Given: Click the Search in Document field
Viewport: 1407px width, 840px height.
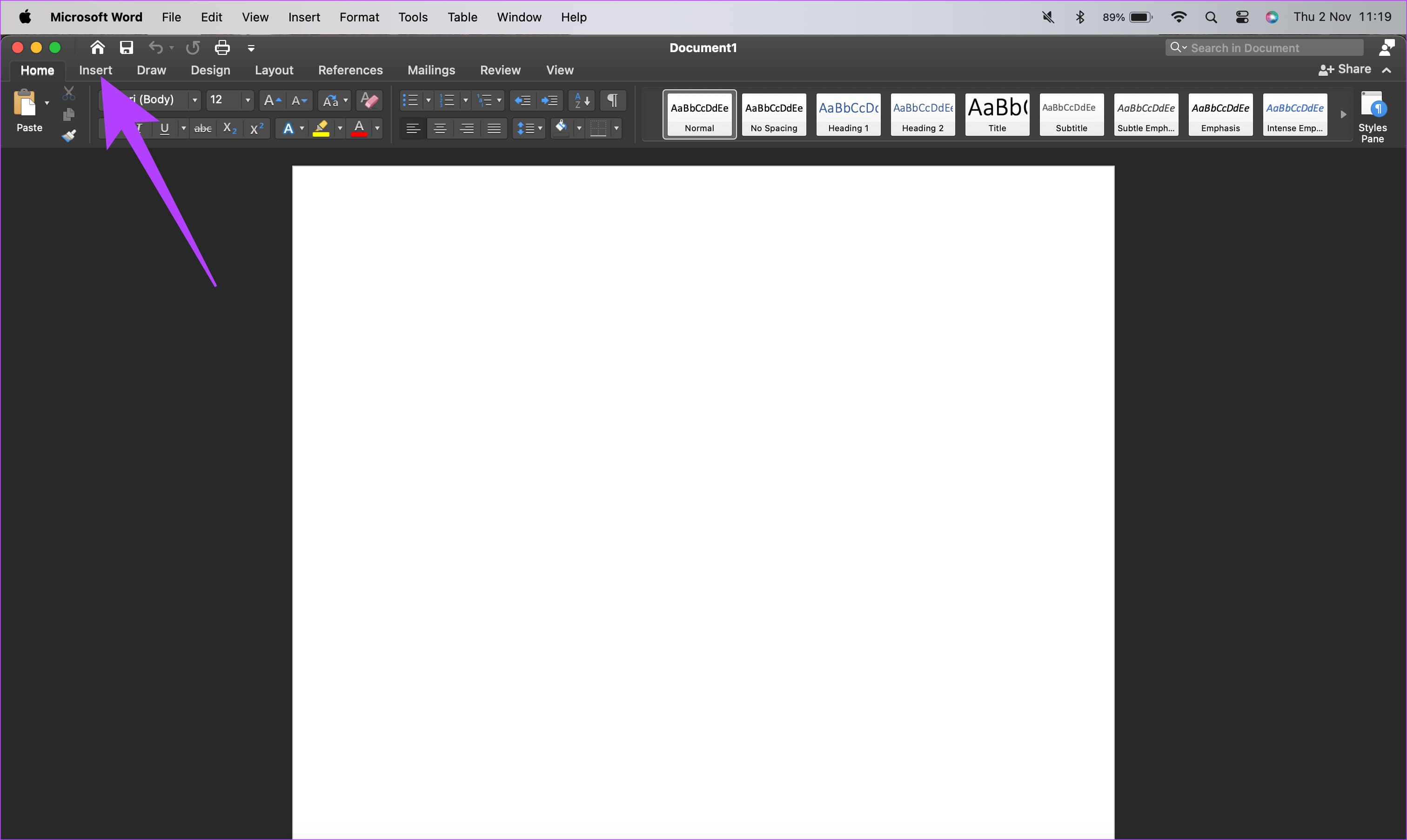Looking at the screenshot, I should pos(1264,47).
